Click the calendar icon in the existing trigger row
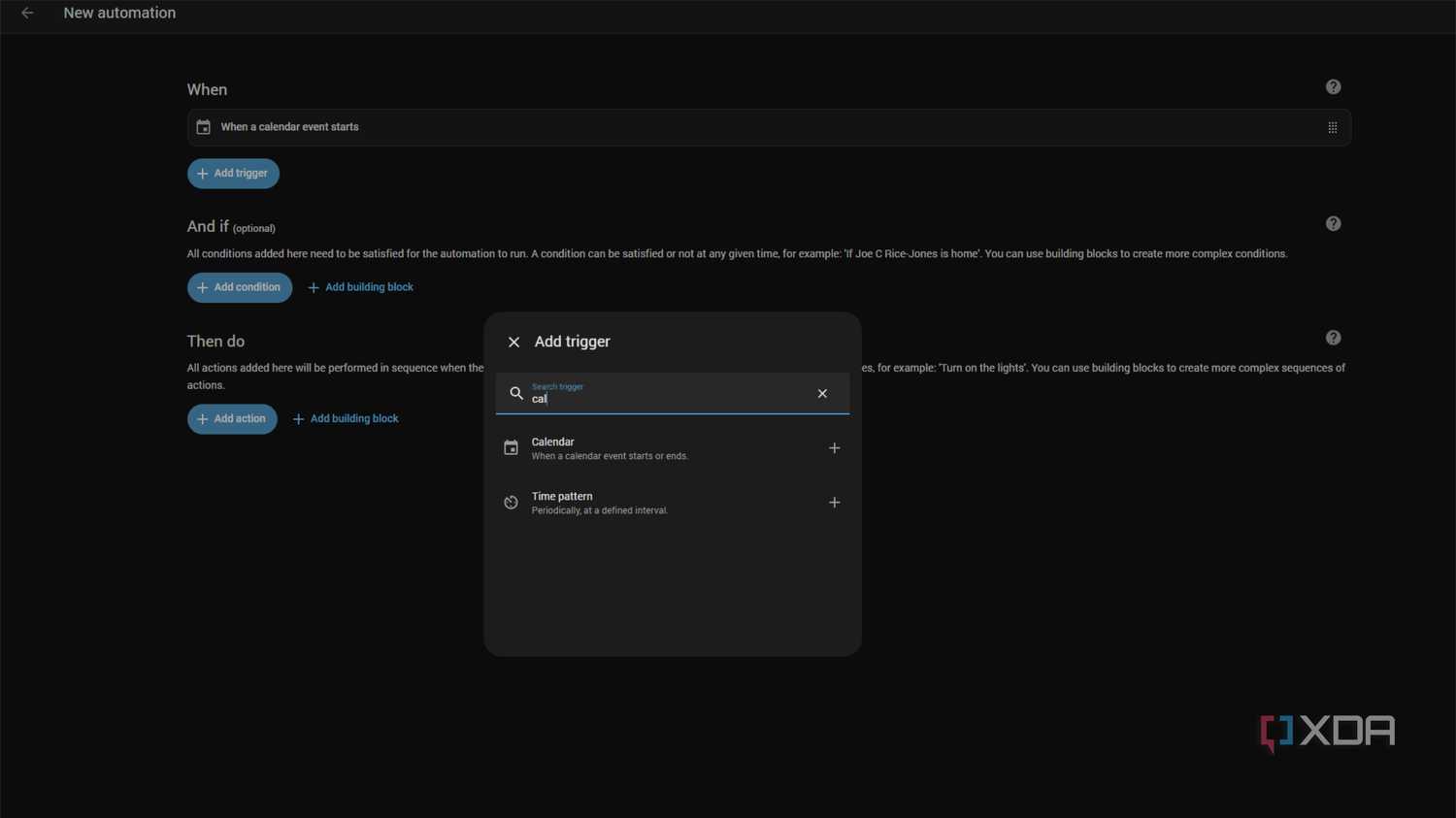This screenshot has height=818, width=1456. 203,127
